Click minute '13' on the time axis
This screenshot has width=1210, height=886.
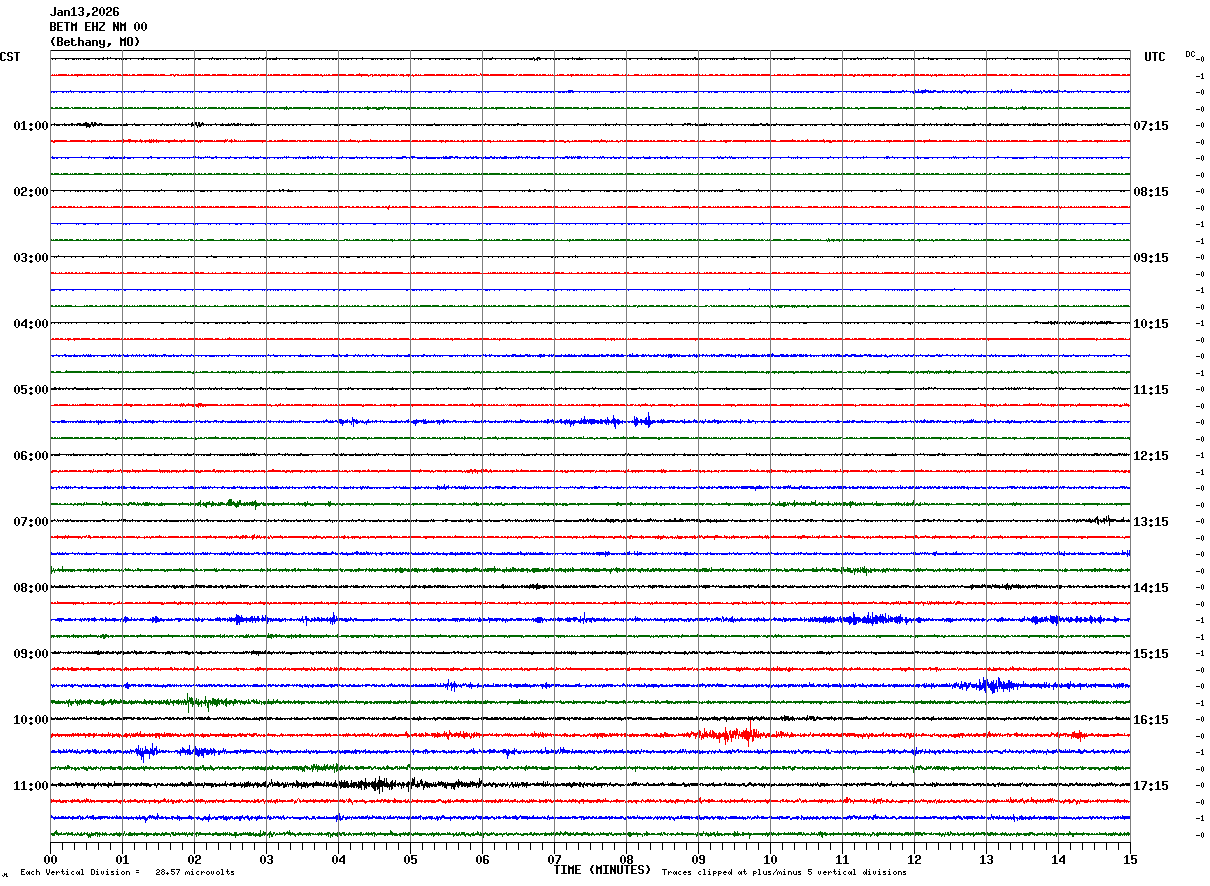987,859
